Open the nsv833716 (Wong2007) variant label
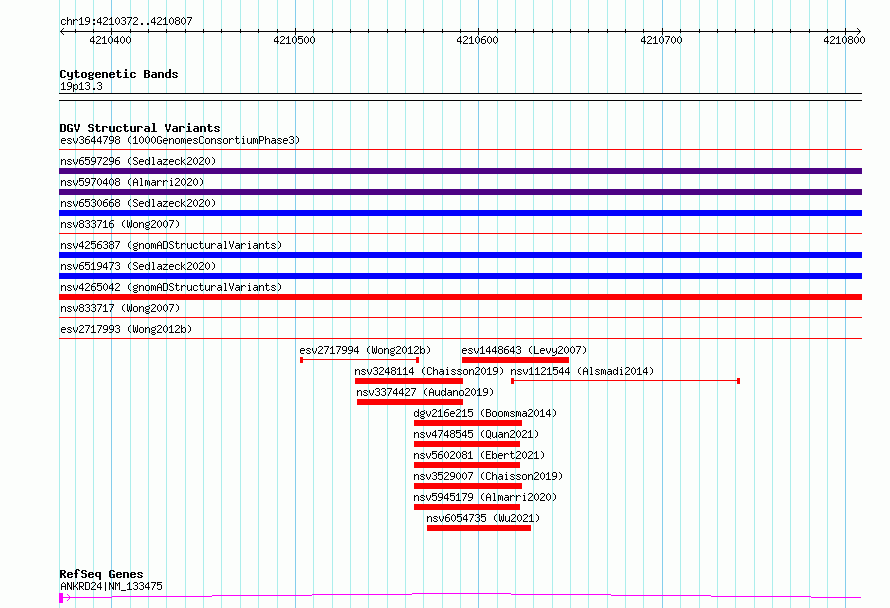 120,224
